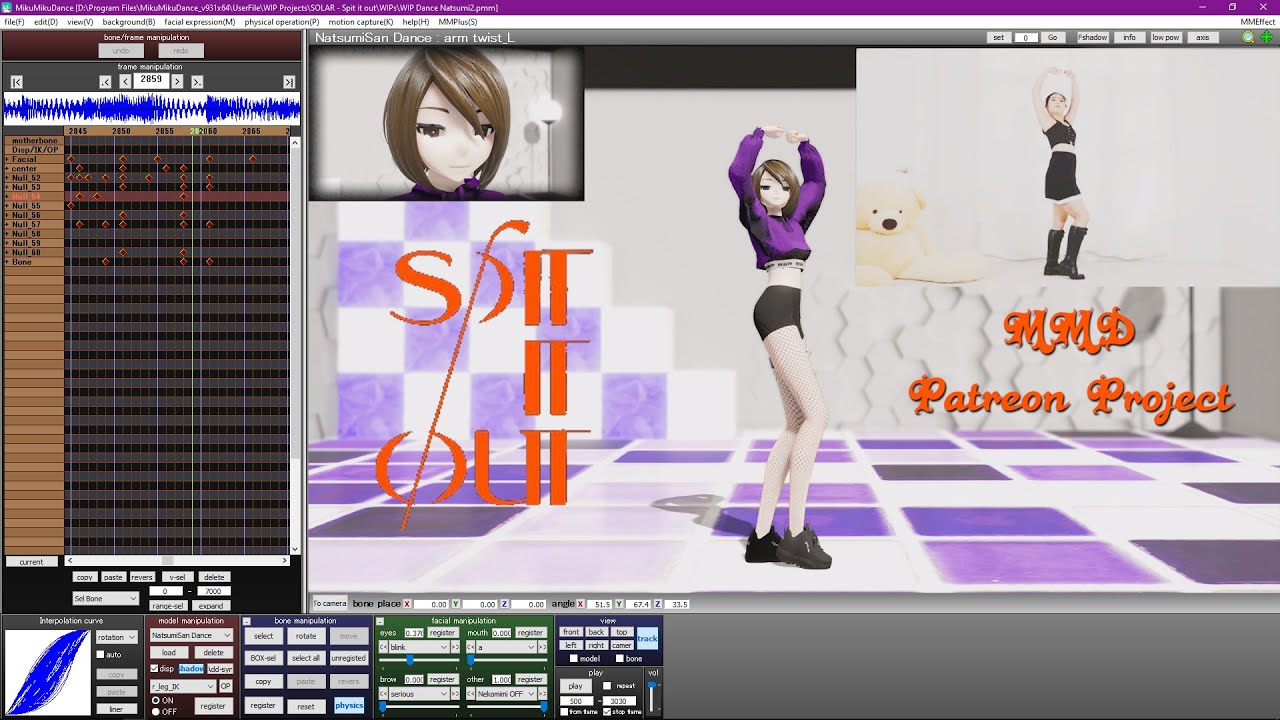The height and width of the screenshot is (720, 1280).
Task: Select next mouth morph (>> next to a)
Action: click(541, 647)
